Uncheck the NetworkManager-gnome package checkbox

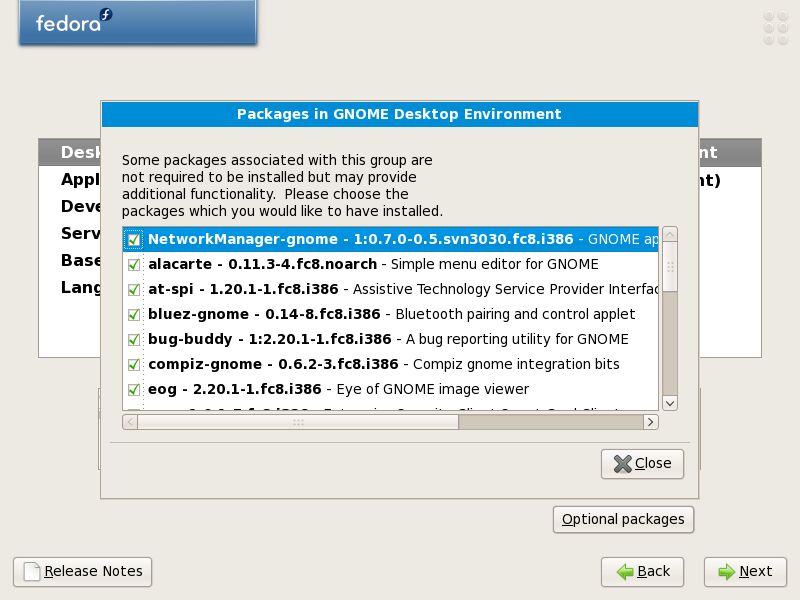pos(134,239)
